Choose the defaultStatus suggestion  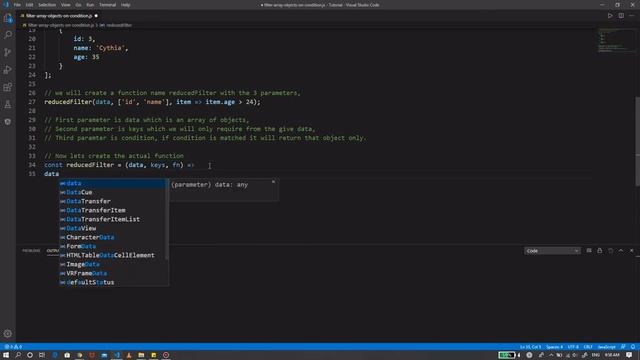click(x=113, y=282)
